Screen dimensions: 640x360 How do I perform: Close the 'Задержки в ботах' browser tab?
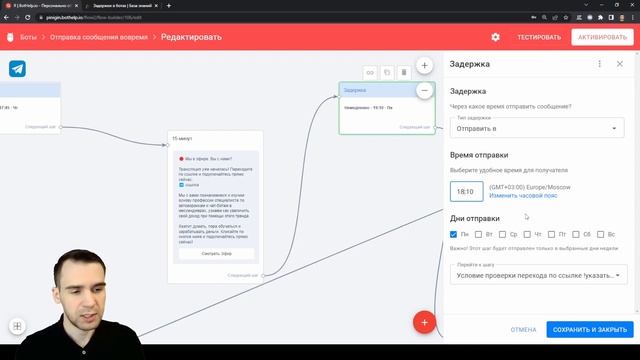(x=156, y=6)
